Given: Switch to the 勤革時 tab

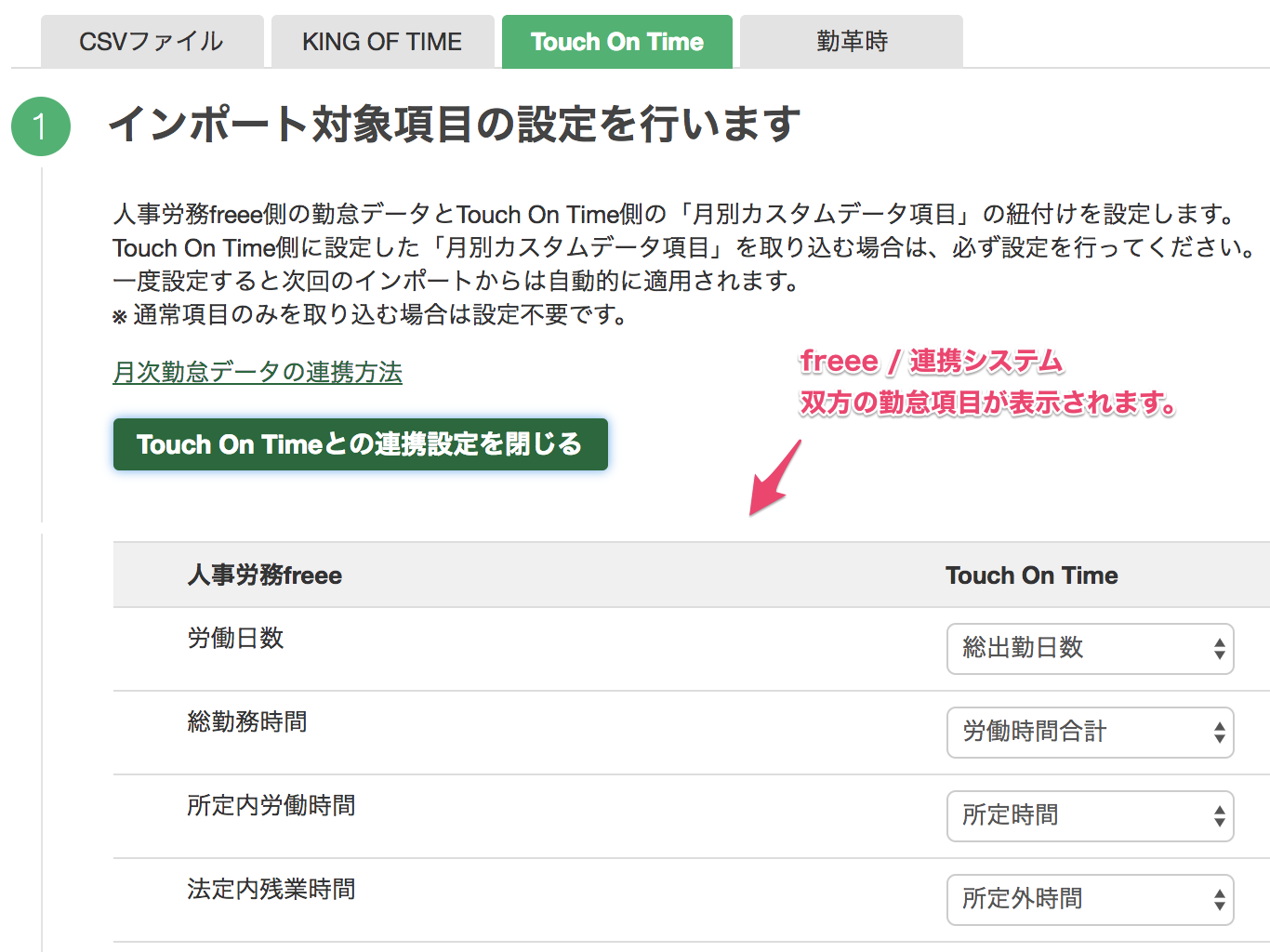Looking at the screenshot, I should point(850,41).
